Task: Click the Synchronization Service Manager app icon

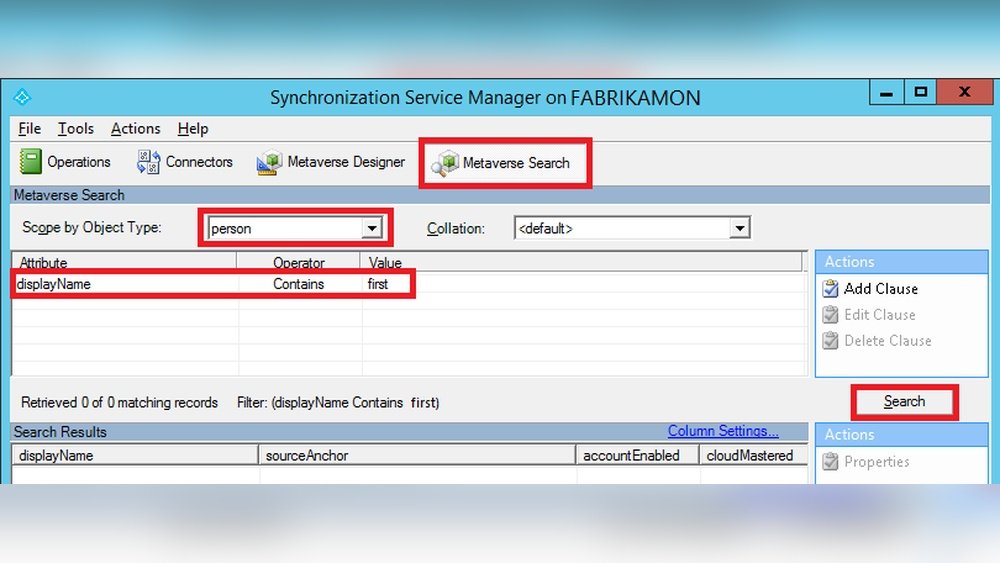Action: tap(22, 97)
